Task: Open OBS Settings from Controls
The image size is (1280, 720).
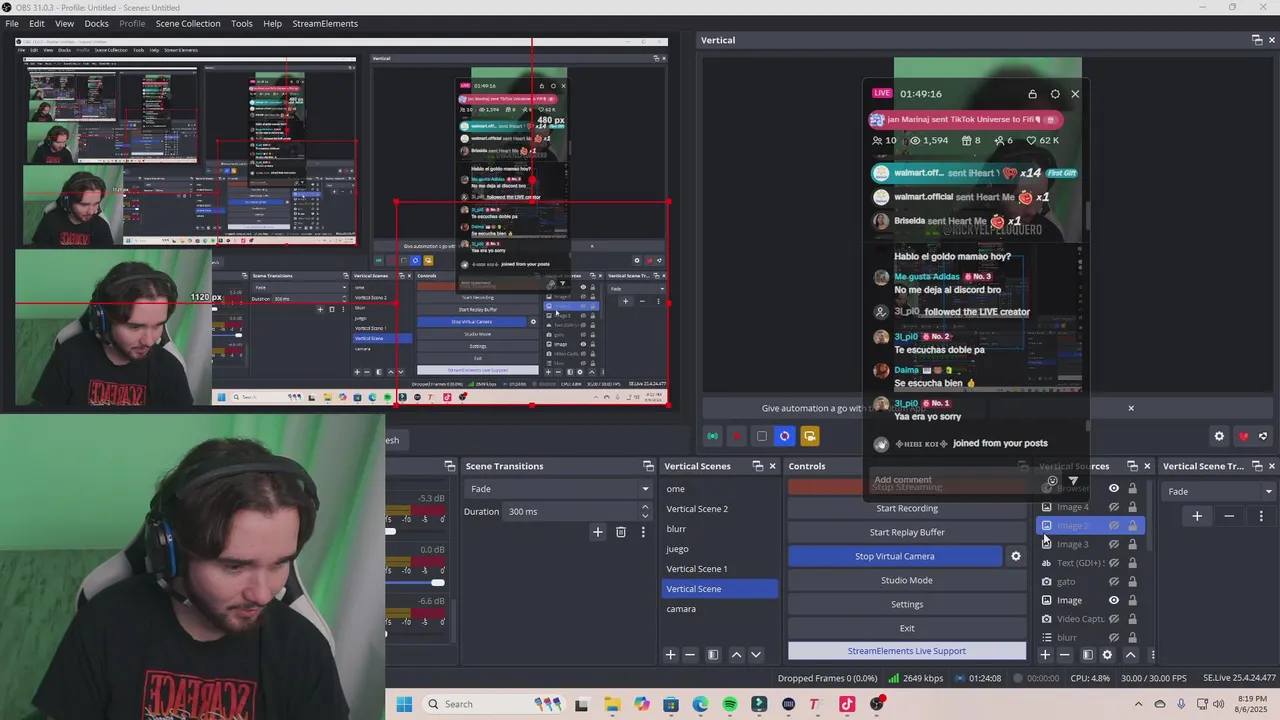Action: point(907,604)
